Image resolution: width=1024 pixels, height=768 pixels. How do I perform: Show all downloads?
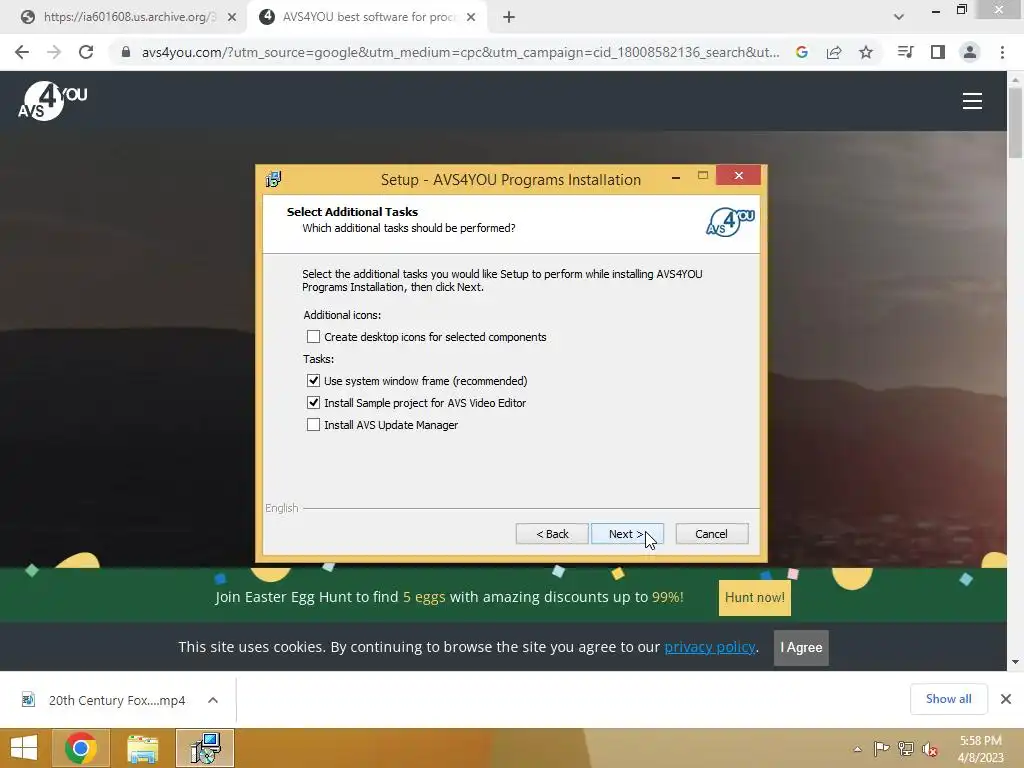tap(948, 699)
